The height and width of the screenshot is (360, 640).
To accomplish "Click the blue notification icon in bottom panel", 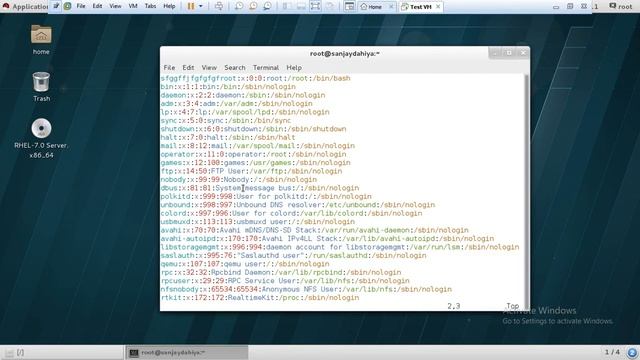I will coord(632,352).
